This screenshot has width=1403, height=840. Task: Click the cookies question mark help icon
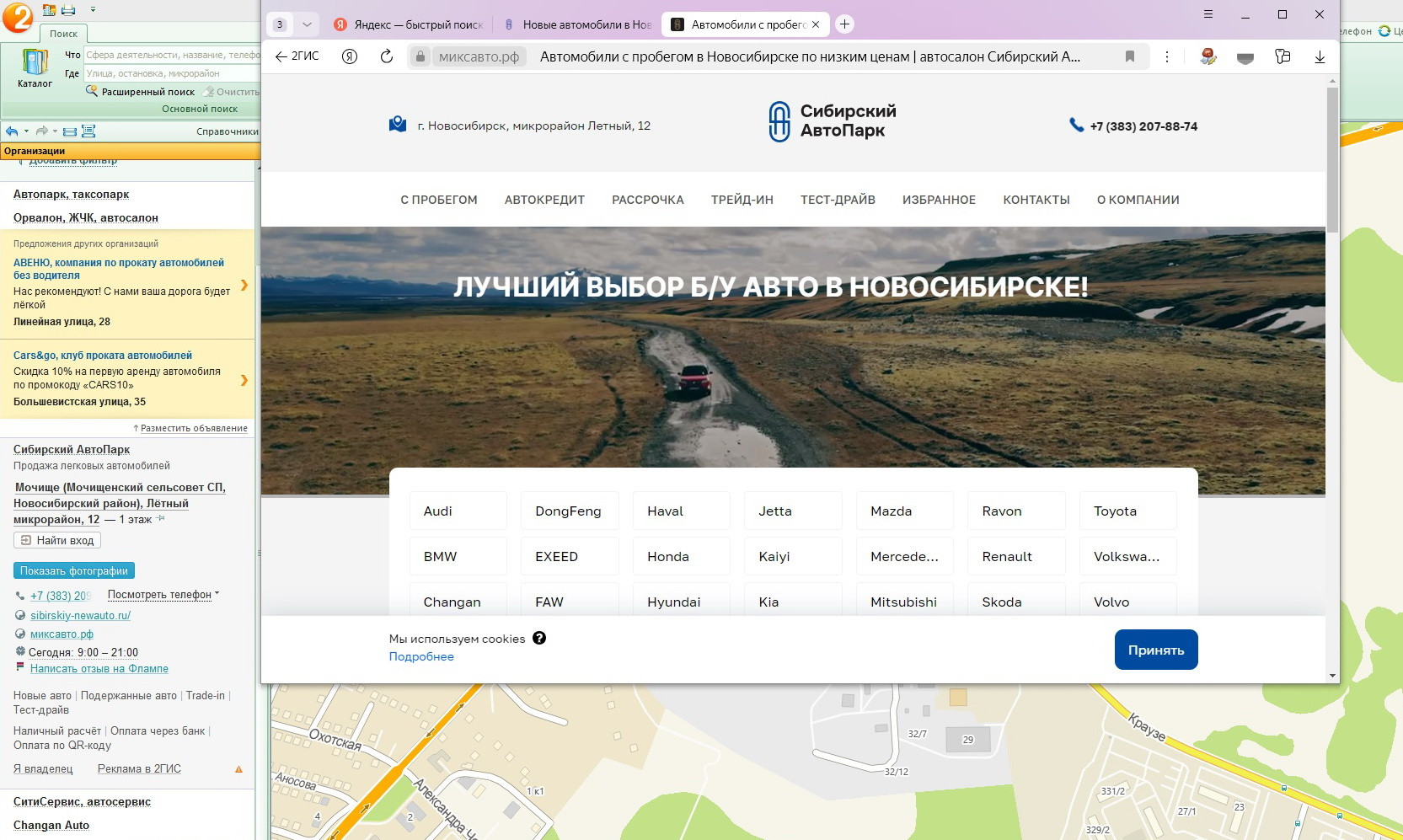[539, 638]
